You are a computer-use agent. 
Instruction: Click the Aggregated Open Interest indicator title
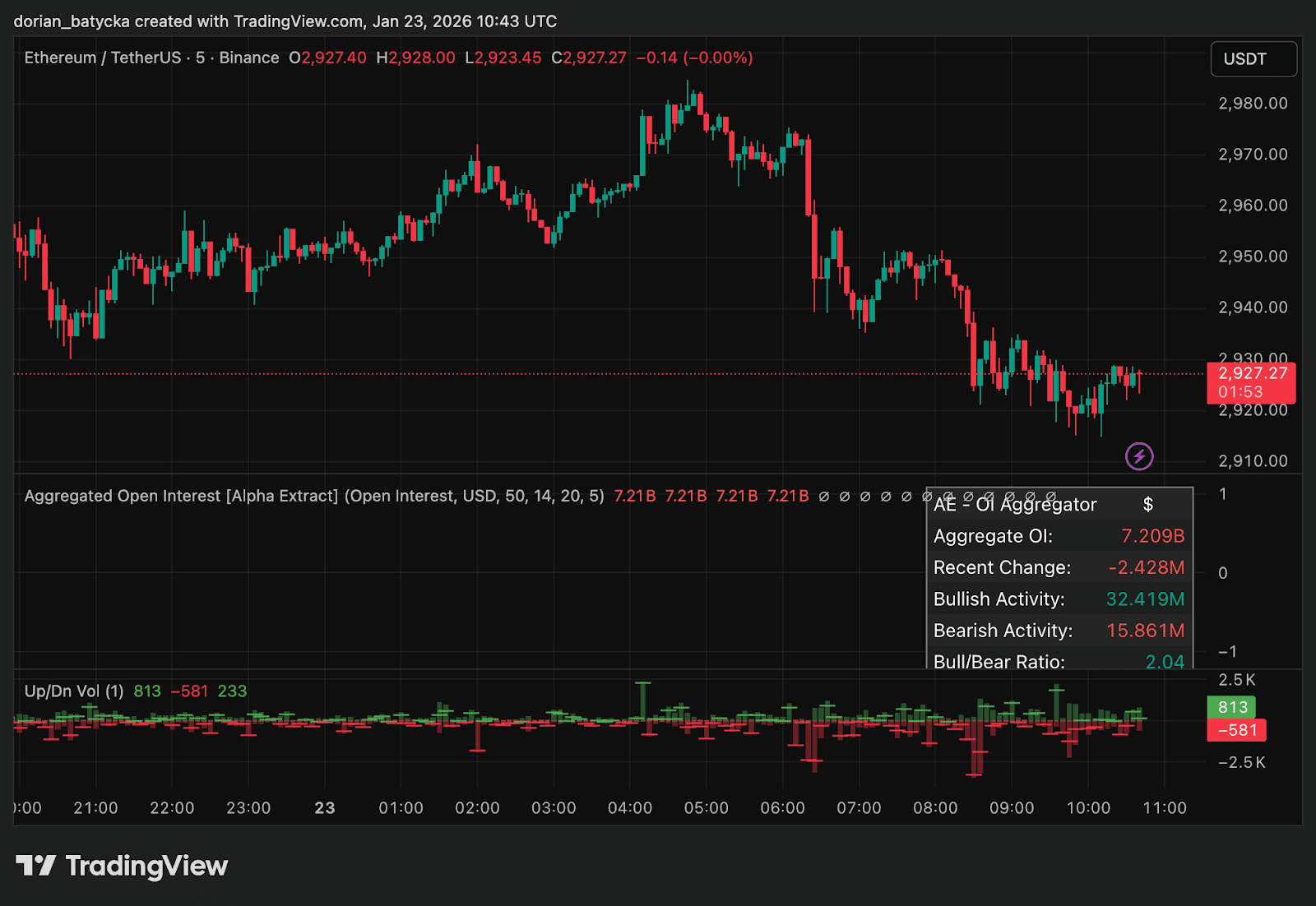click(181, 496)
